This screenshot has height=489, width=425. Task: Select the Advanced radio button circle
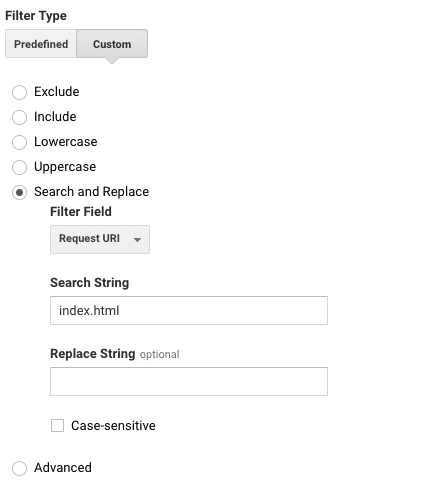pyautogui.click(x=19, y=468)
